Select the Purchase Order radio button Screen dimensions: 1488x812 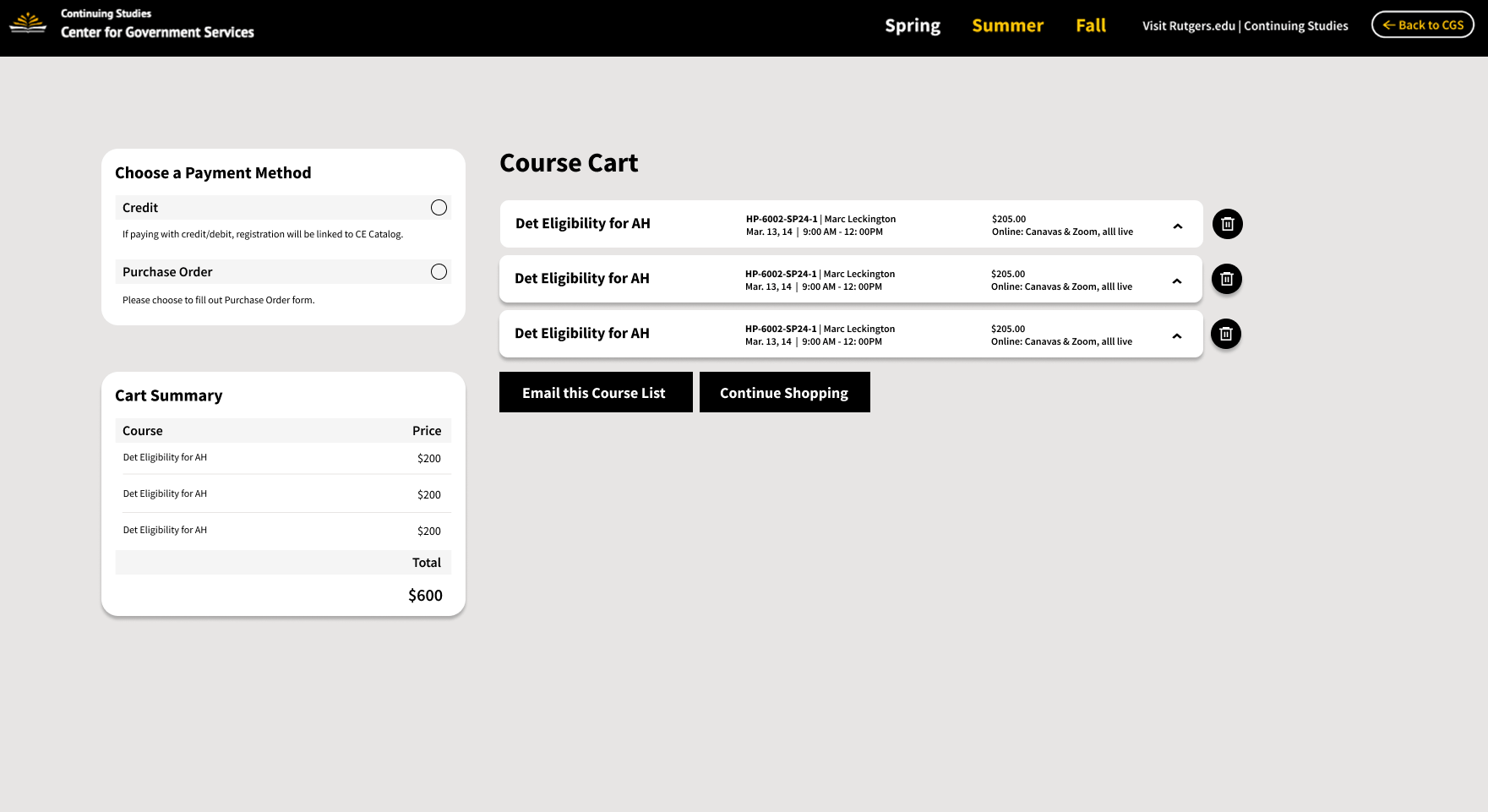439,271
